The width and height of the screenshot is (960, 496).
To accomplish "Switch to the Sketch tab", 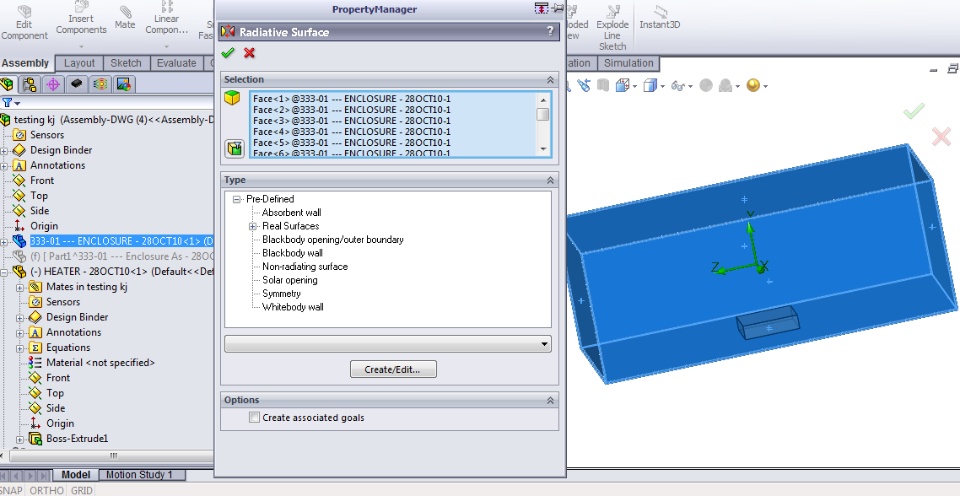I will (126, 63).
